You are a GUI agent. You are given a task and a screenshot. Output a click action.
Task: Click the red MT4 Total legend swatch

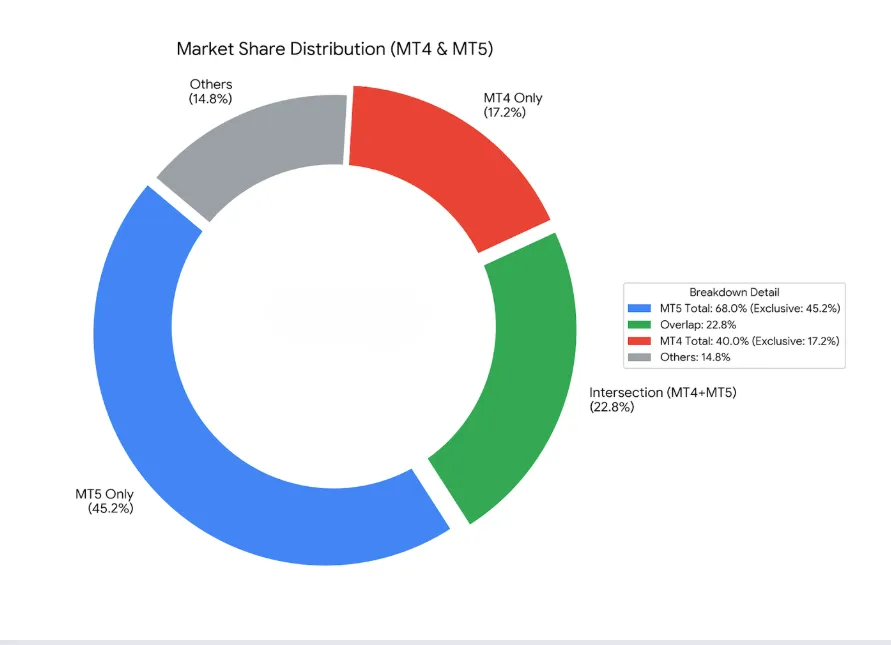coord(639,341)
